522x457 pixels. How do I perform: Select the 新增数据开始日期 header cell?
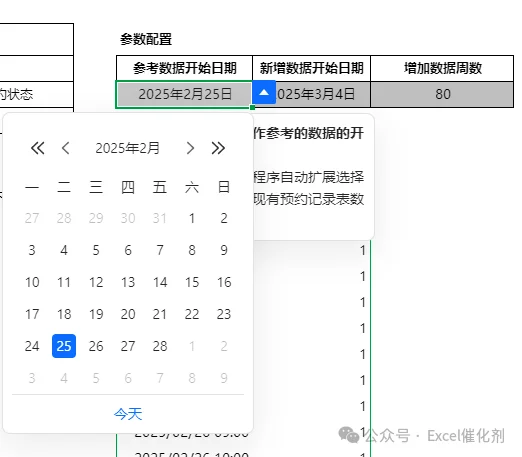tap(311, 68)
